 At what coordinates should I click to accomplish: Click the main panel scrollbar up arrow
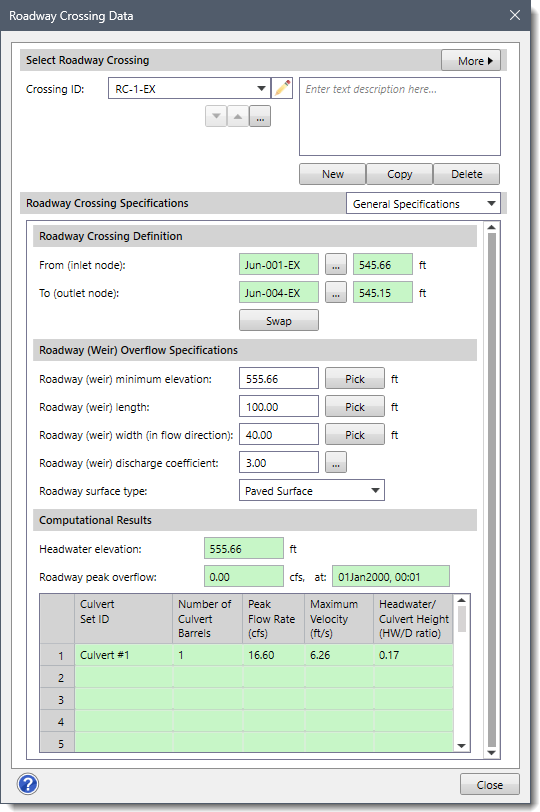pos(491,227)
